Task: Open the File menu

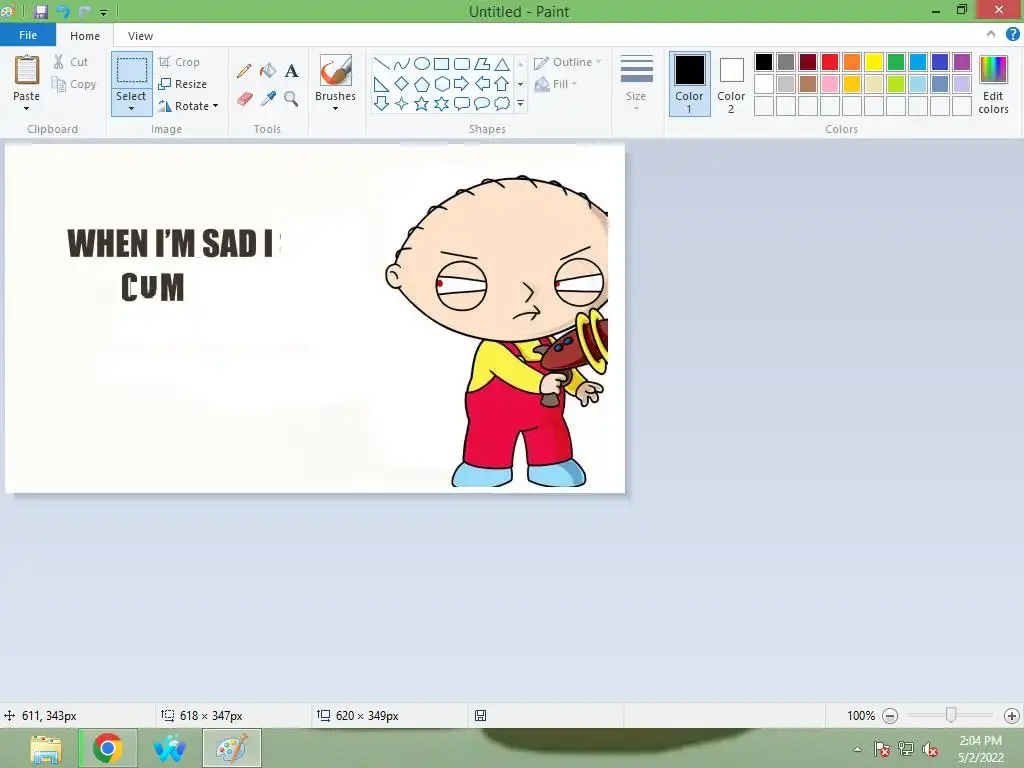Action: tap(27, 35)
